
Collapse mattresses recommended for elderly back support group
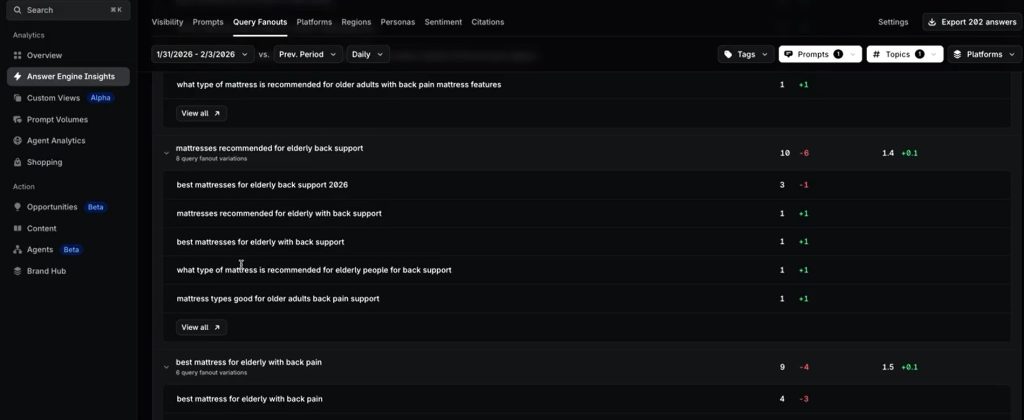pos(167,153)
